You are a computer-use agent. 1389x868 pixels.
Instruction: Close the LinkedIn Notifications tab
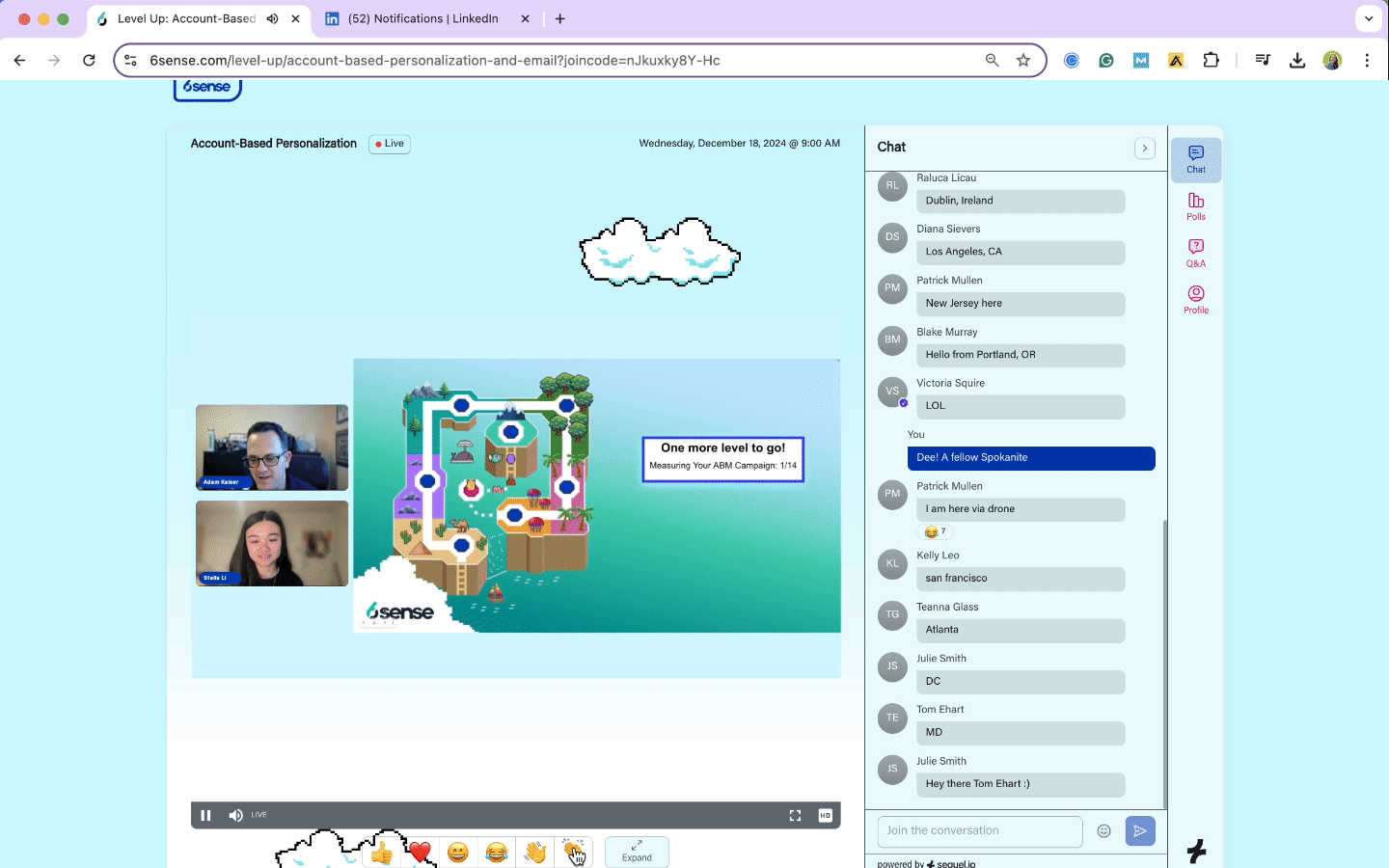525,18
